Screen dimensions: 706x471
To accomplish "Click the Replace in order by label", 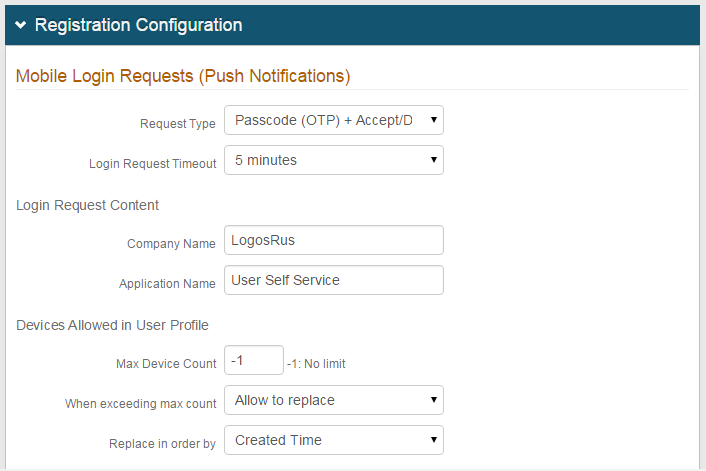I will pyautogui.click(x=162, y=444).
